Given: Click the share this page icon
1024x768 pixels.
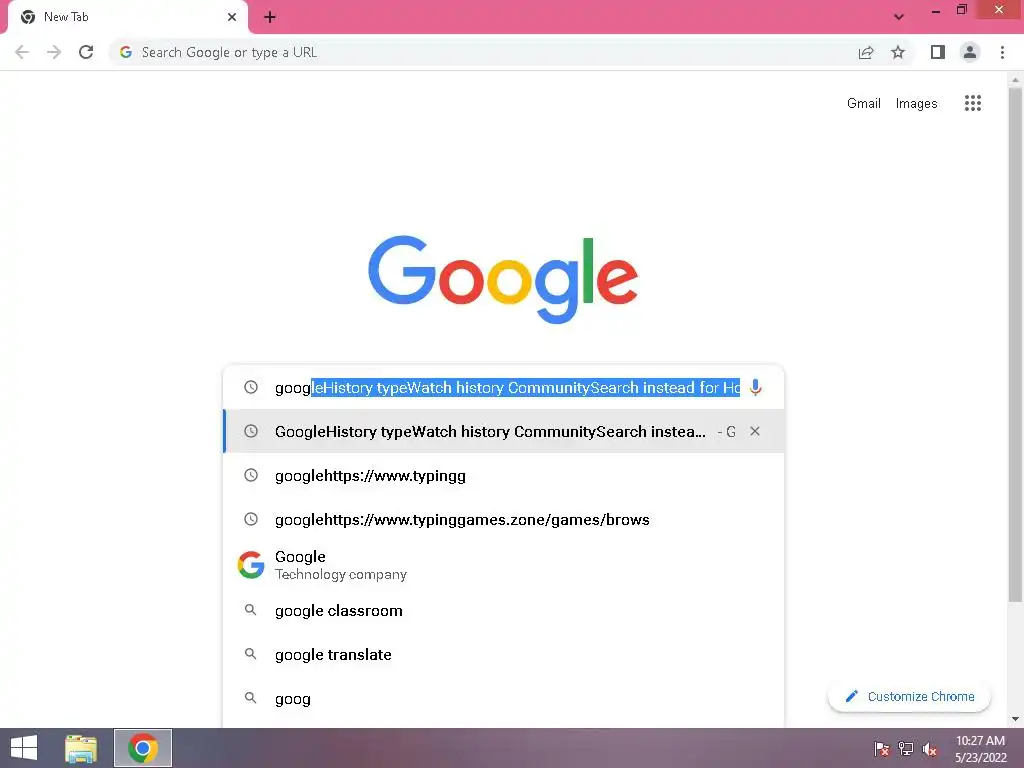Looking at the screenshot, I should coord(866,52).
